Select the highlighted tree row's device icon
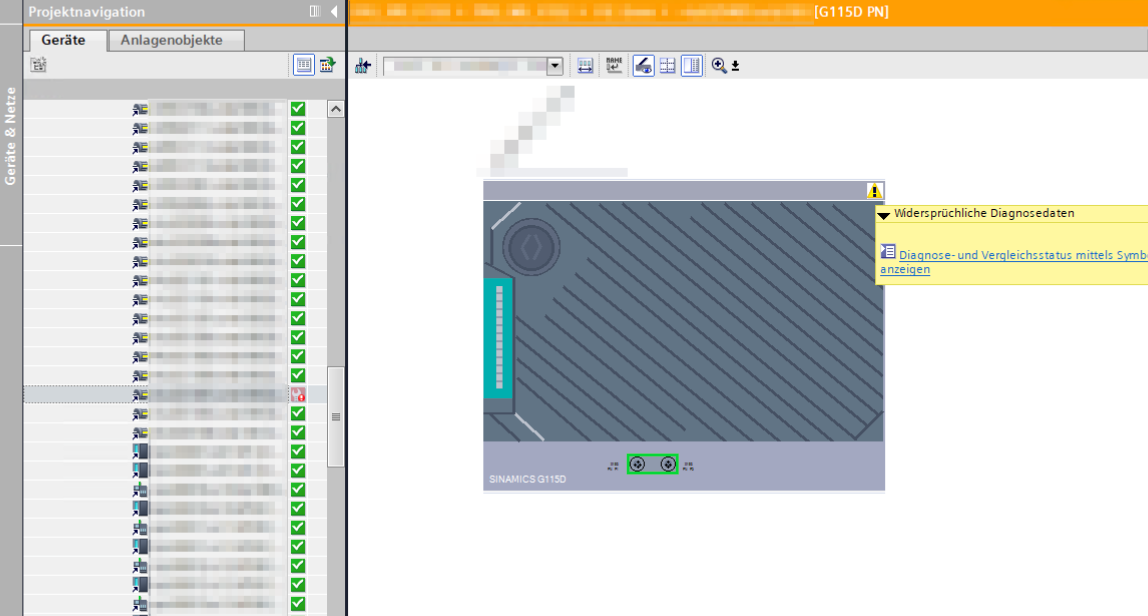This screenshot has height=616, width=1148. 140,395
